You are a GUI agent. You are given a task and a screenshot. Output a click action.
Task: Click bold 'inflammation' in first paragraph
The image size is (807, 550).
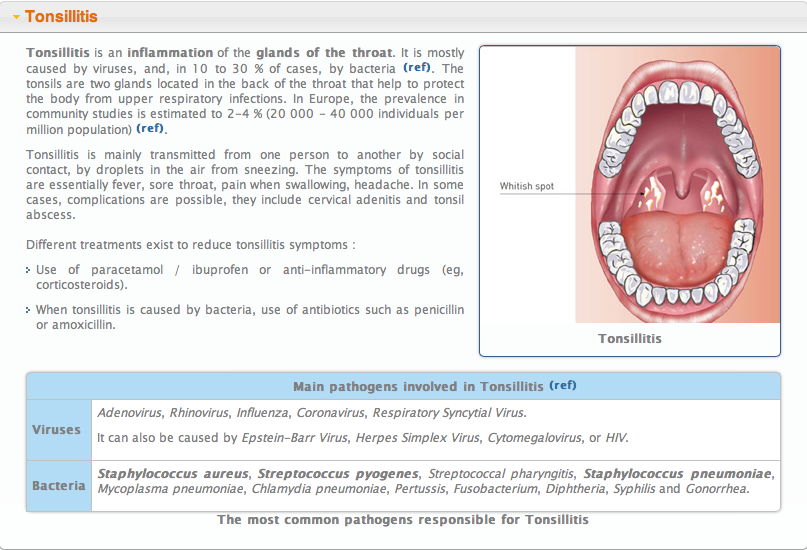pos(170,52)
